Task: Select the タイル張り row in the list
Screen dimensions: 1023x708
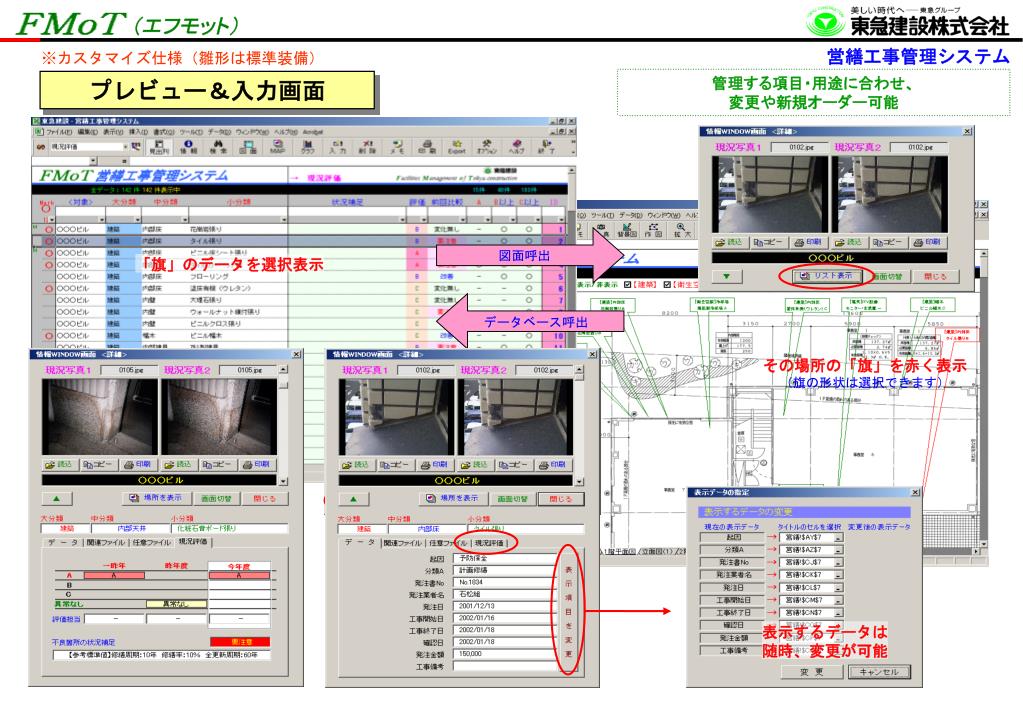Action: point(300,241)
